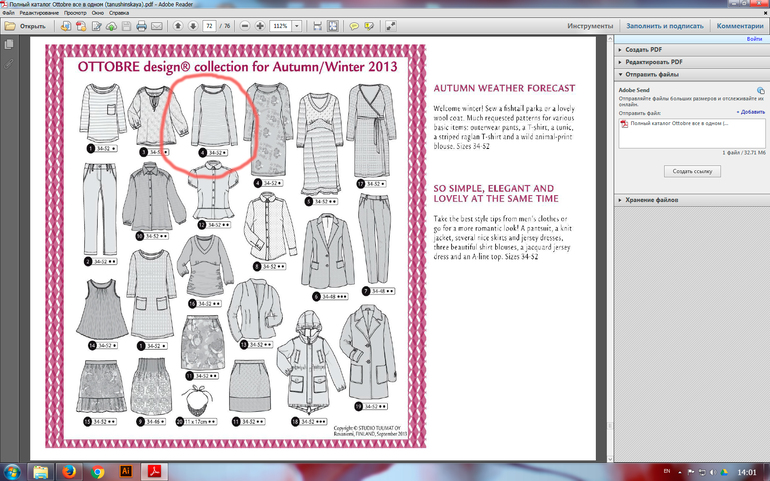Open the Просмотр menu
The height and width of the screenshot is (481, 770).
tap(74, 11)
